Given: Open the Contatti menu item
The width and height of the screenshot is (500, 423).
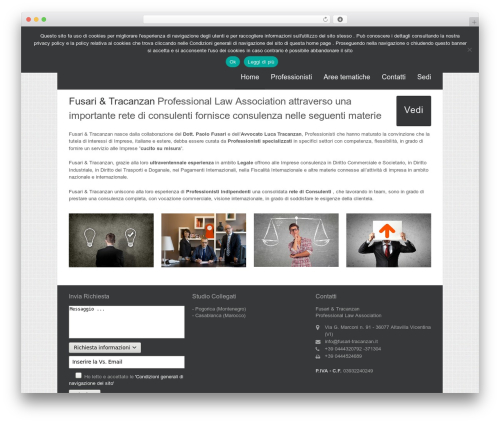Looking at the screenshot, I should [x=393, y=77].
